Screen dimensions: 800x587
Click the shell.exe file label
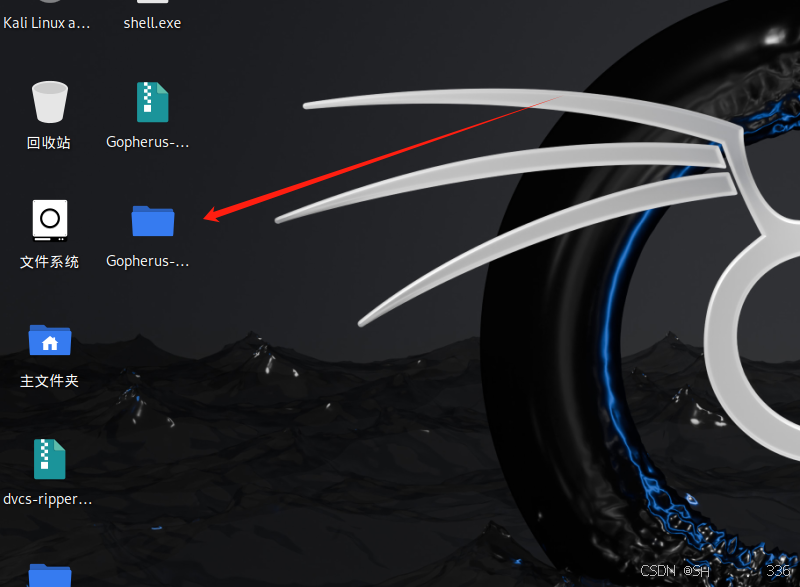[x=152, y=23]
